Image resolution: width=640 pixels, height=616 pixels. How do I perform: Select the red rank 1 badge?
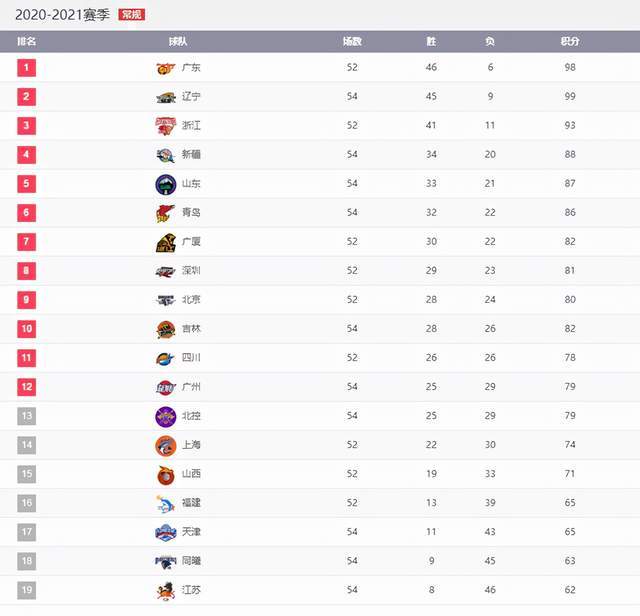(27, 68)
